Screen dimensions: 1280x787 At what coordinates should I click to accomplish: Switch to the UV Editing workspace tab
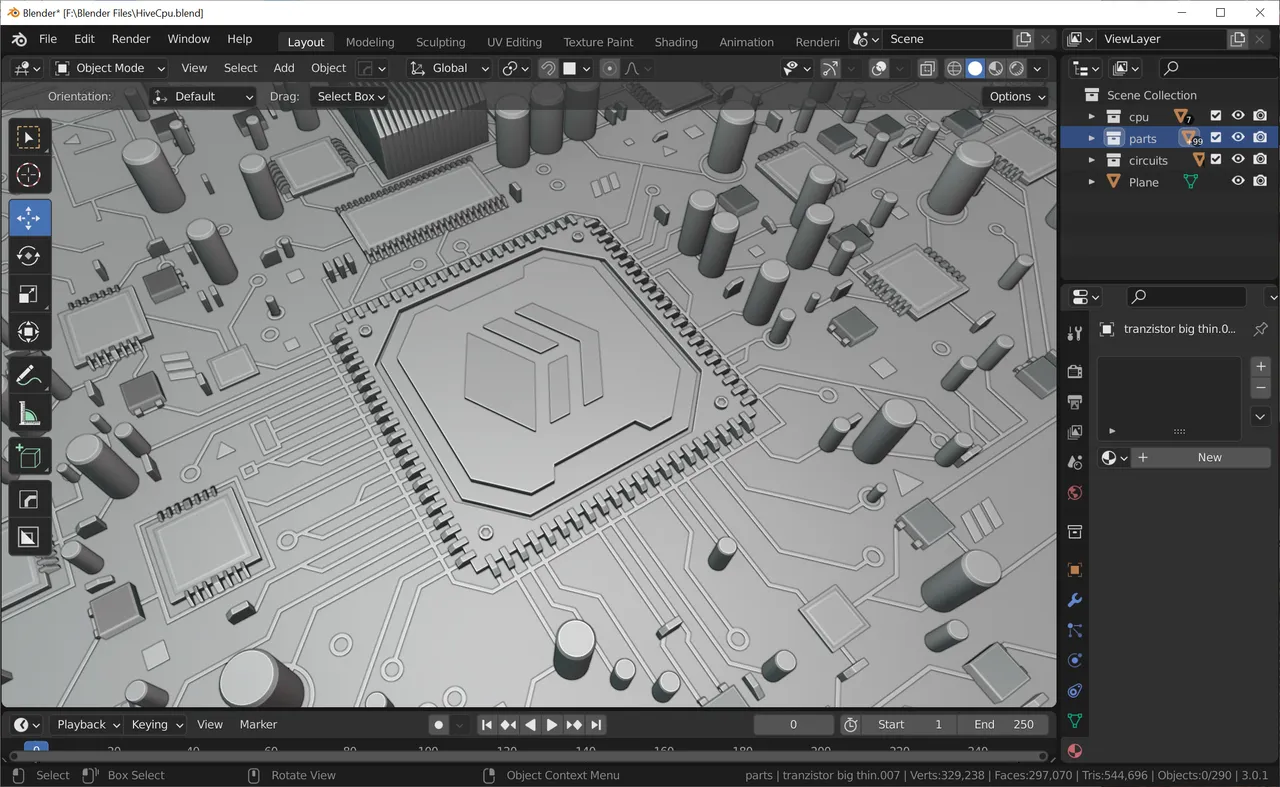(514, 42)
